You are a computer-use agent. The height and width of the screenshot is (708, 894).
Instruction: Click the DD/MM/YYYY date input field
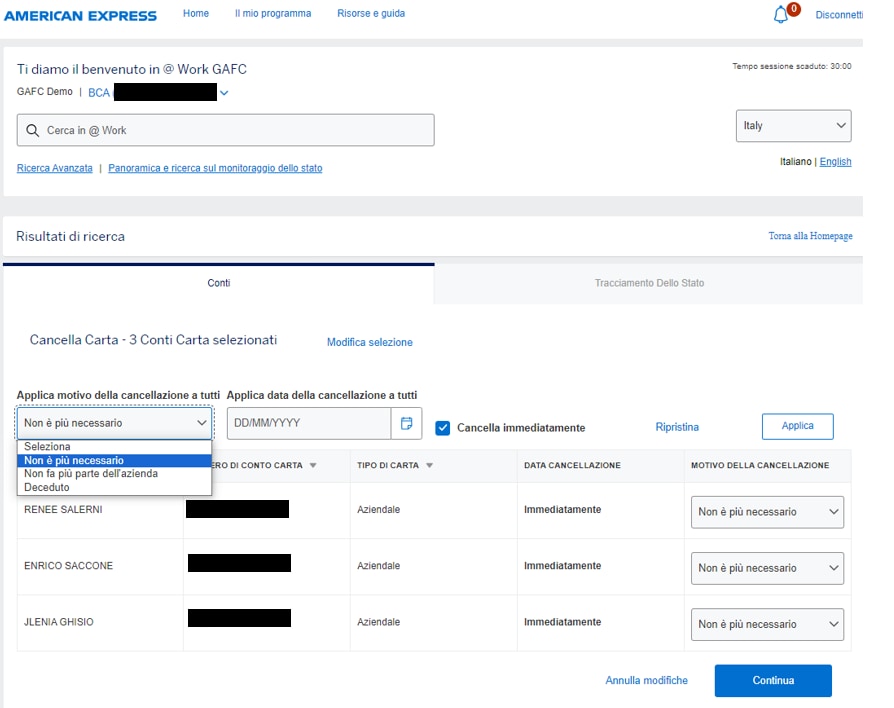coord(308,424)
